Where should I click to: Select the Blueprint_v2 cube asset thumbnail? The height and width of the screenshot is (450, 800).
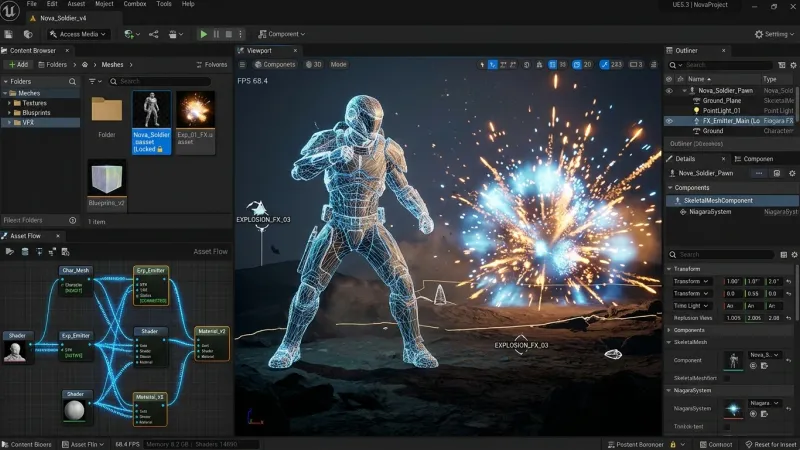(x=107, y=184)
